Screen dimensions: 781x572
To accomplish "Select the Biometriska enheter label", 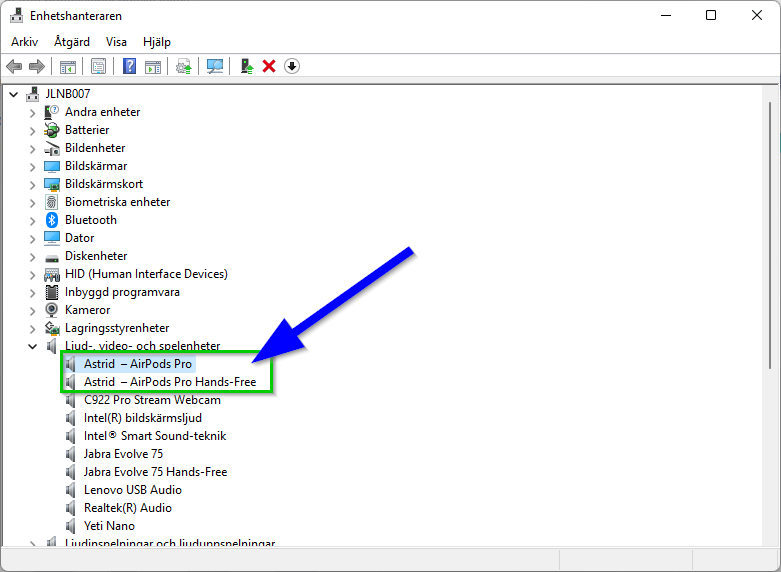I will [118, 202].
